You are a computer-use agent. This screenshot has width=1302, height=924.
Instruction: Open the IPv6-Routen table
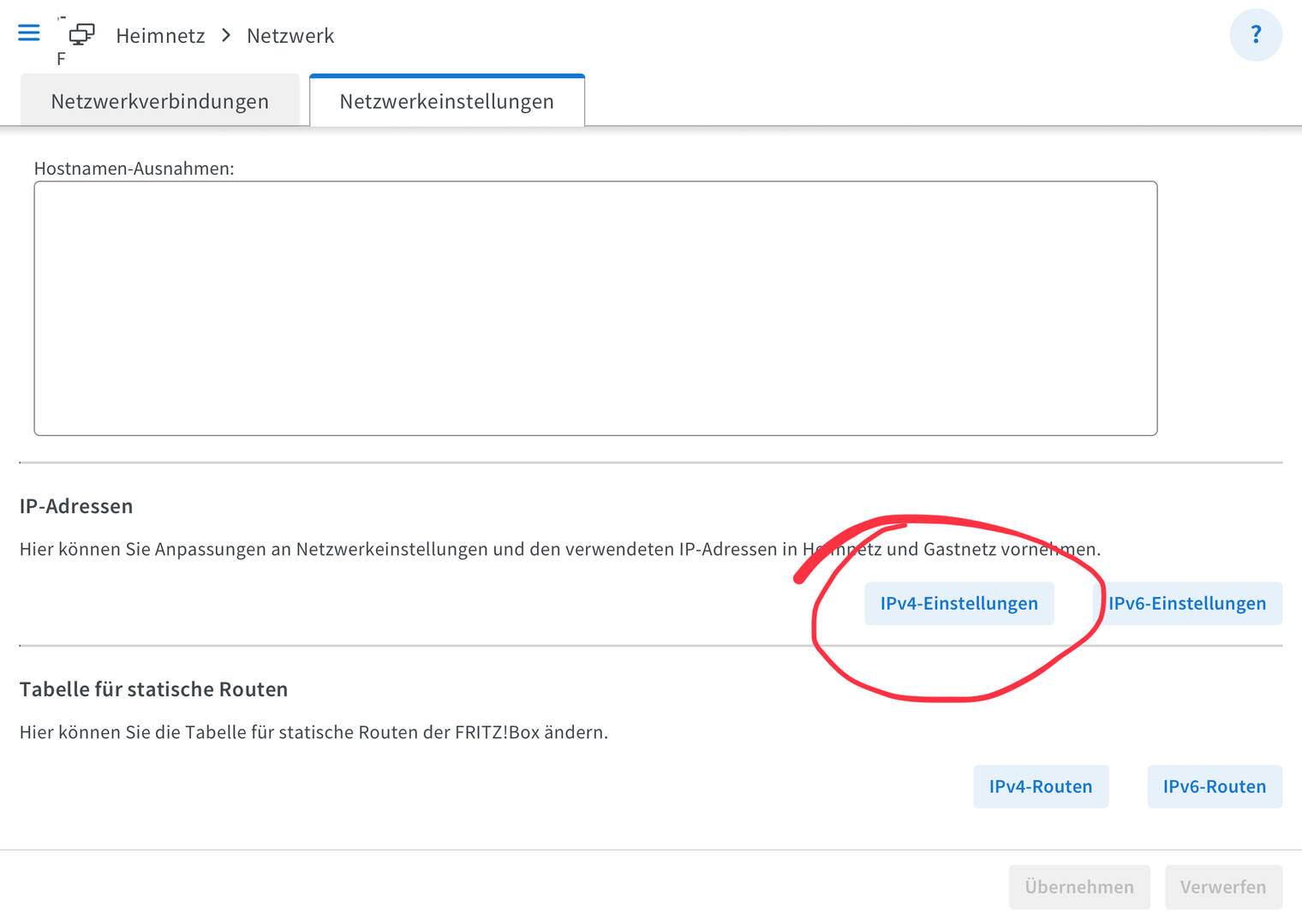pyautogui.click(x=1214, y=787)
